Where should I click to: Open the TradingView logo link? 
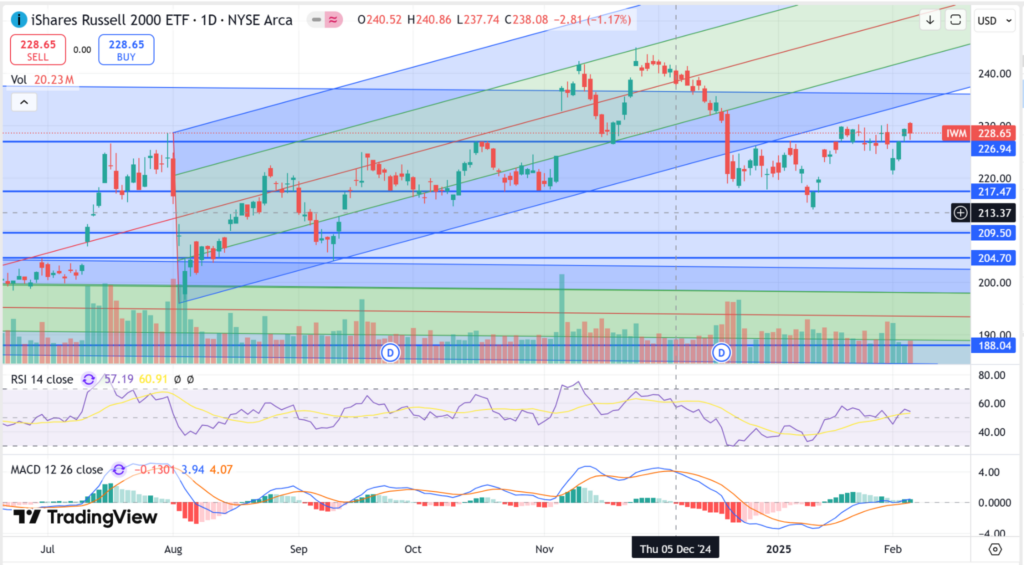click(86, 517)
